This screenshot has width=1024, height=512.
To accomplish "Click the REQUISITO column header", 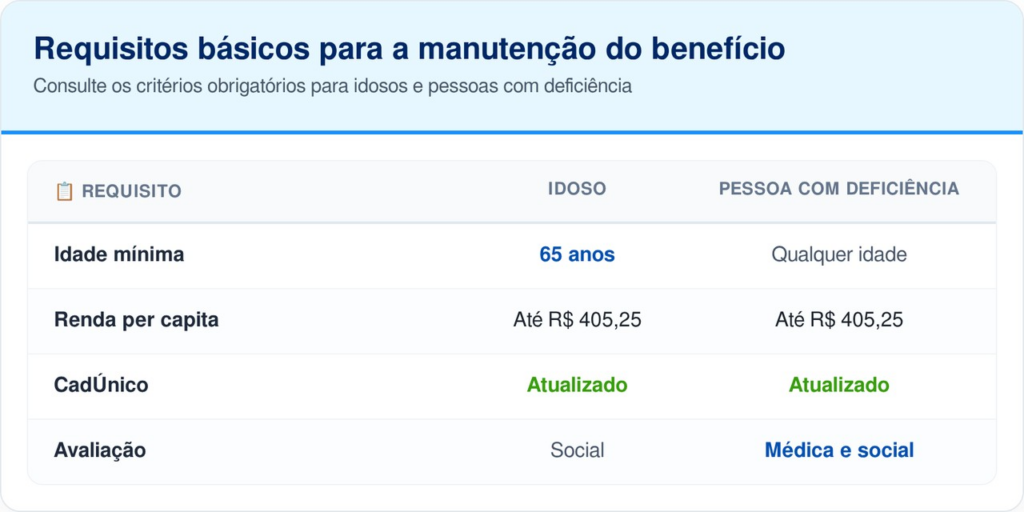I will tap(131, 191).
